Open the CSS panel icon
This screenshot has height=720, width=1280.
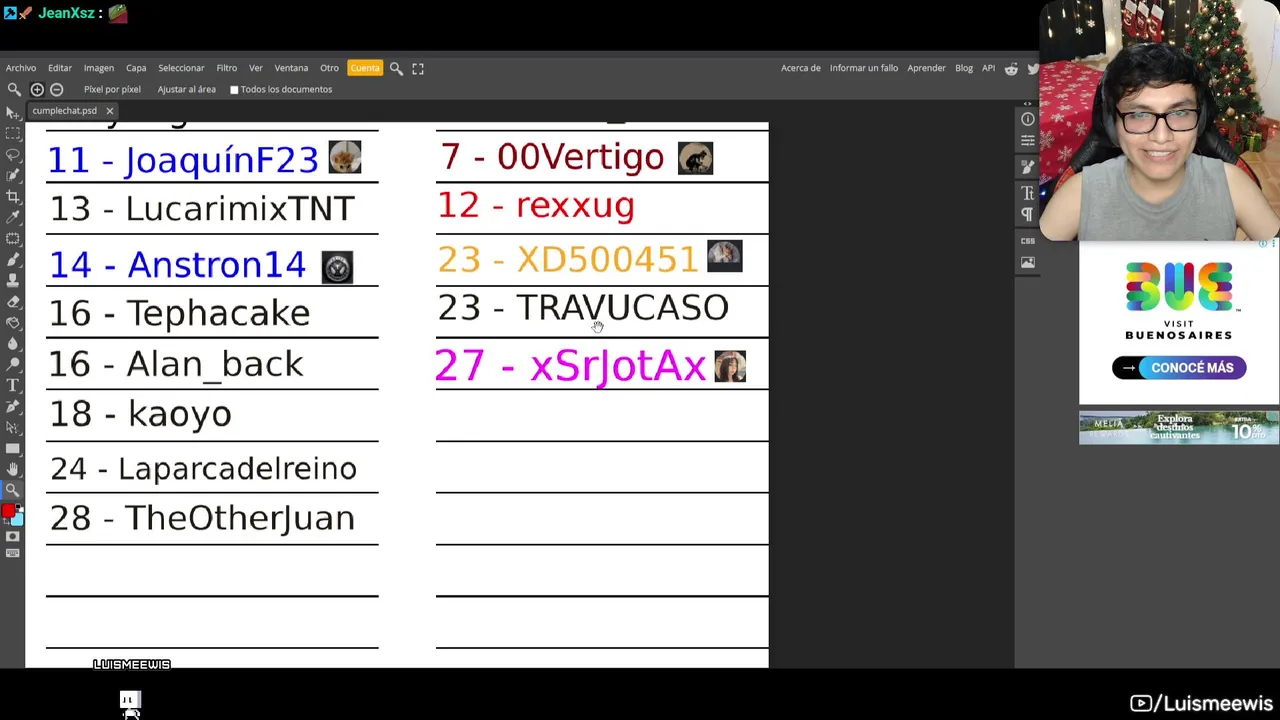1027,241
